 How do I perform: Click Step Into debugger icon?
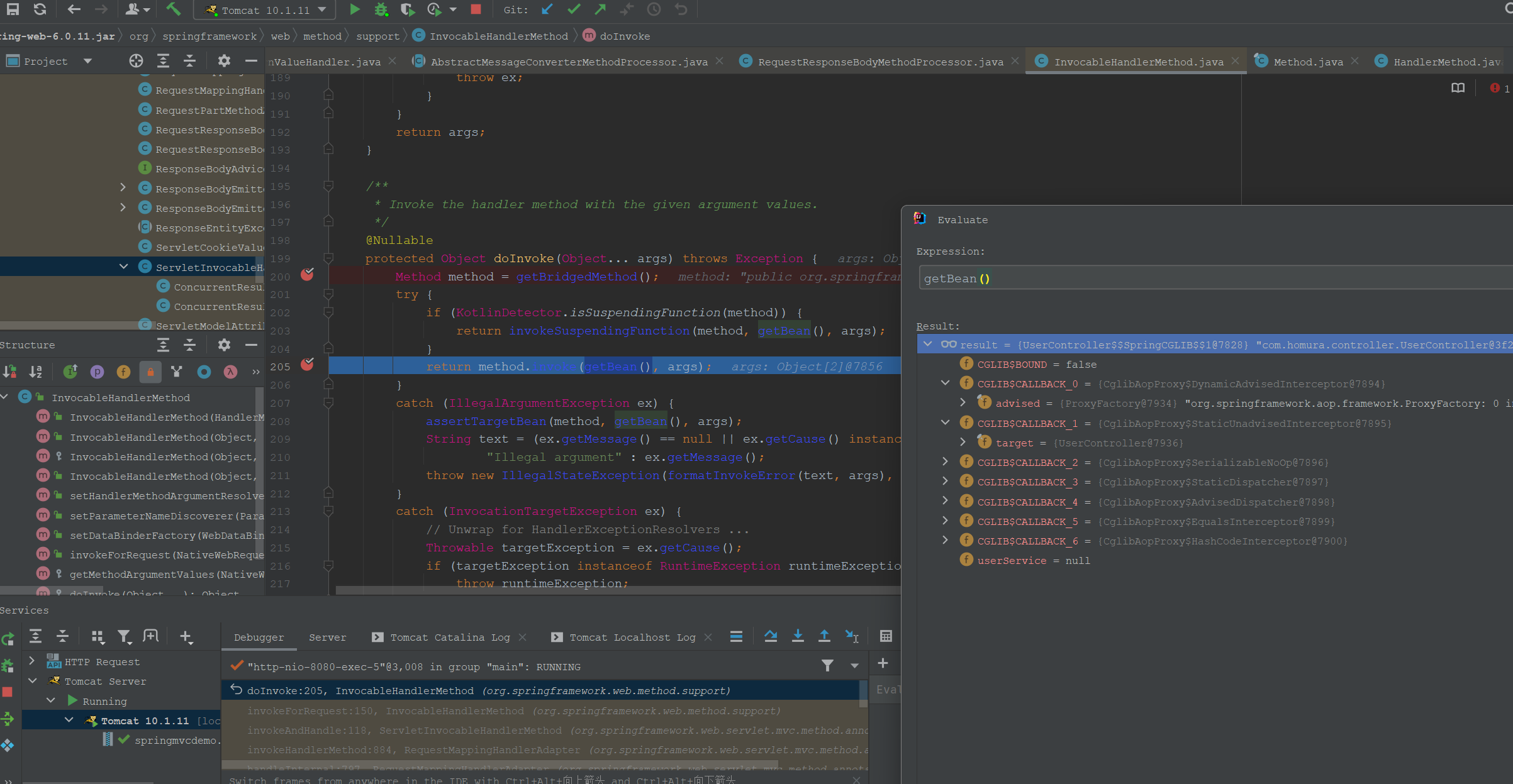coord(798,636)
